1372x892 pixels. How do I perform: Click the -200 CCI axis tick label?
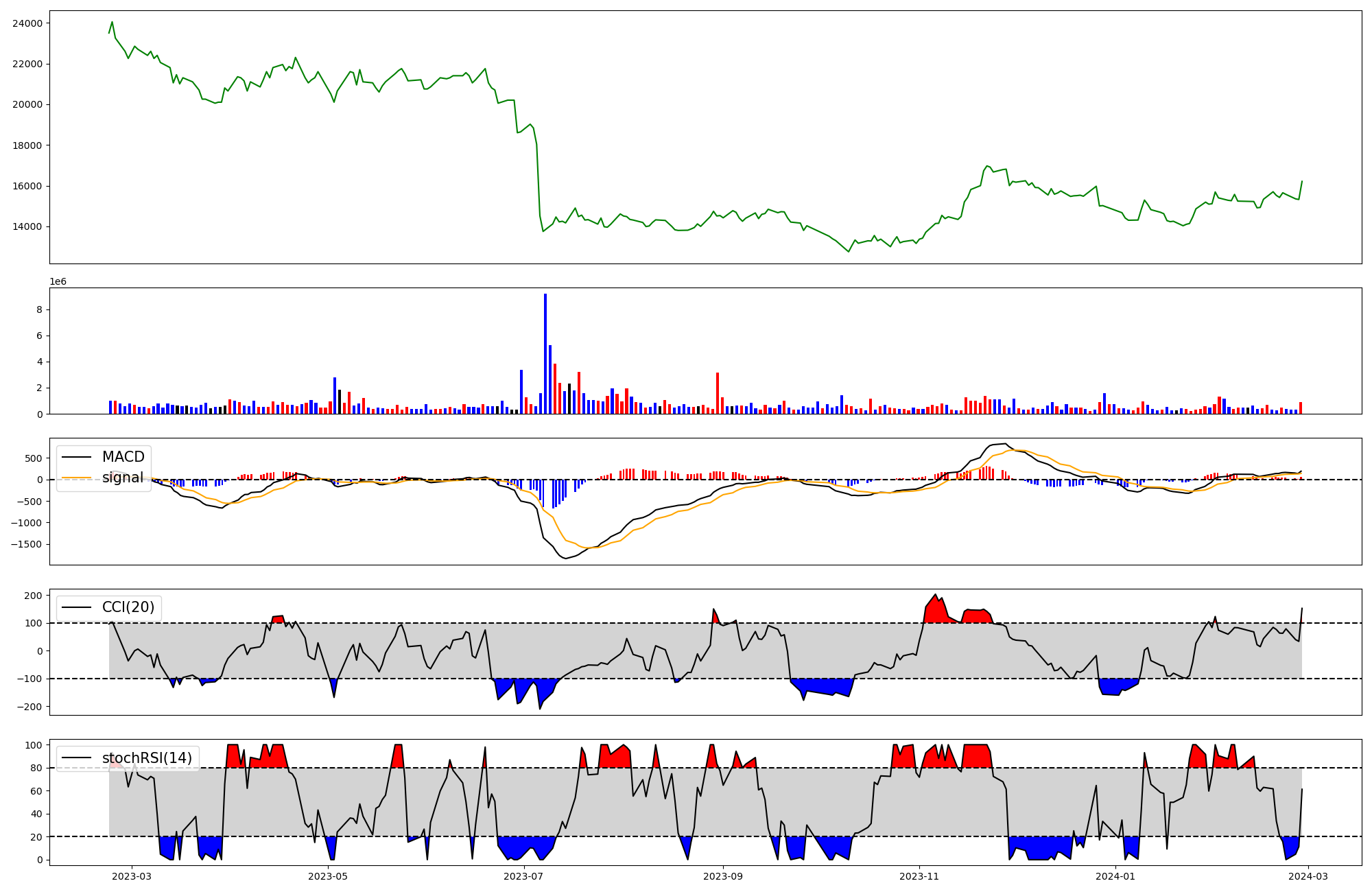[29, 707]
